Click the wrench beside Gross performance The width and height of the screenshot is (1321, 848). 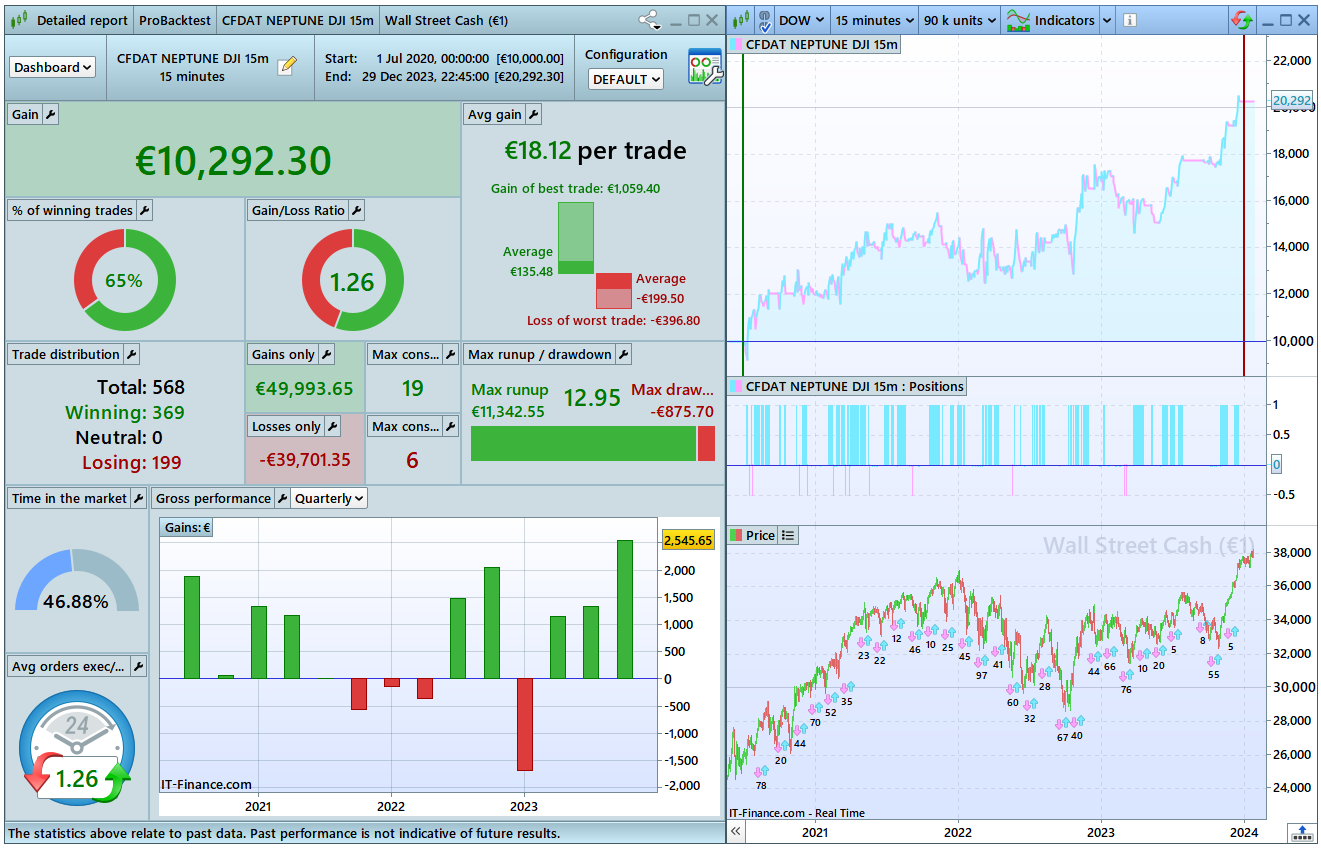(x=282, y=499)
